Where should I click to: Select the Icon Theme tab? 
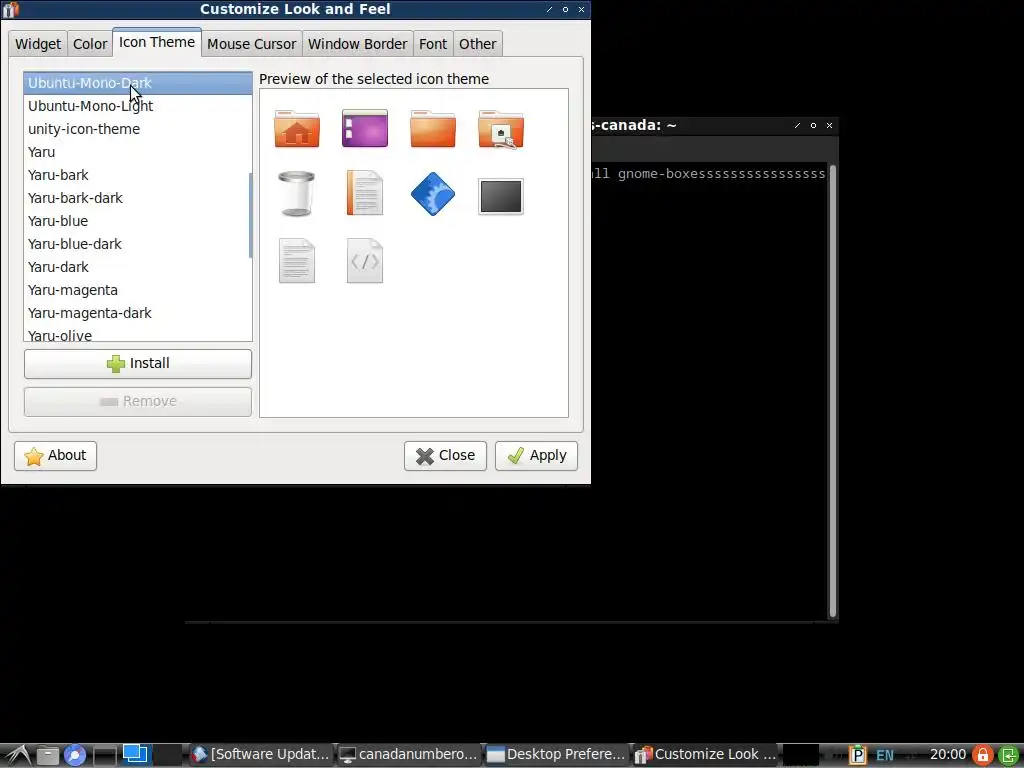pyautogui.click(x=157, y=42)
